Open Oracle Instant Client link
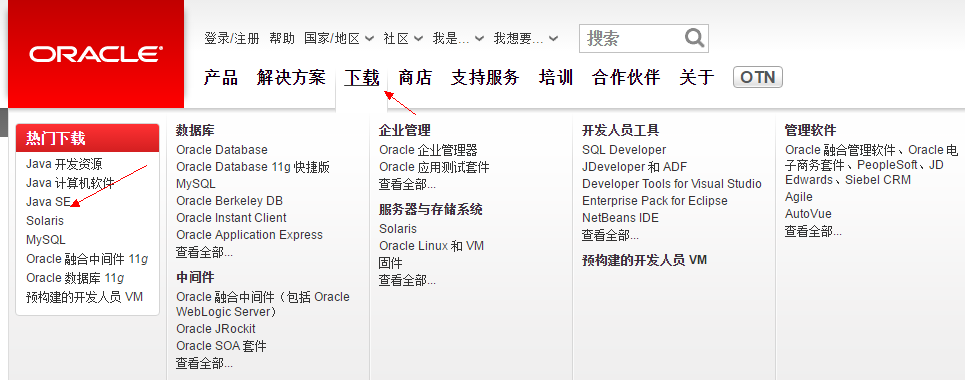 coord(231,217)
